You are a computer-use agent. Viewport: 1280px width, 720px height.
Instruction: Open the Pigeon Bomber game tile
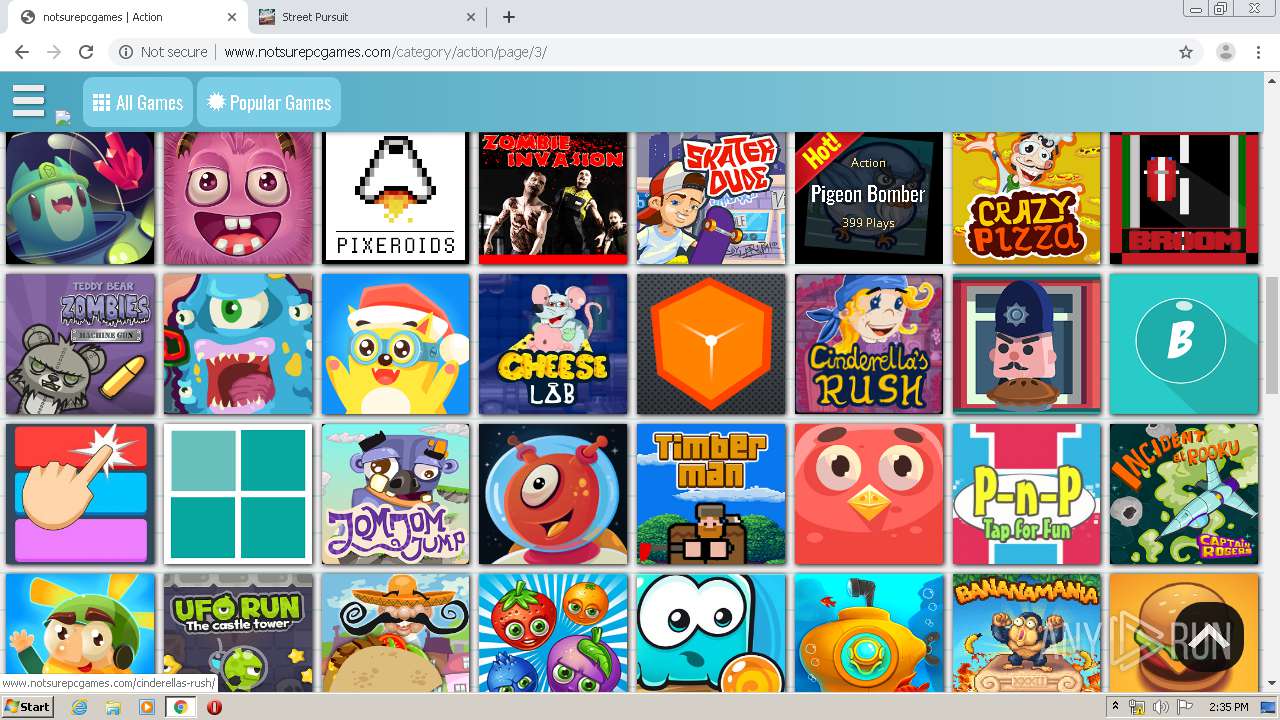point(869,197)
